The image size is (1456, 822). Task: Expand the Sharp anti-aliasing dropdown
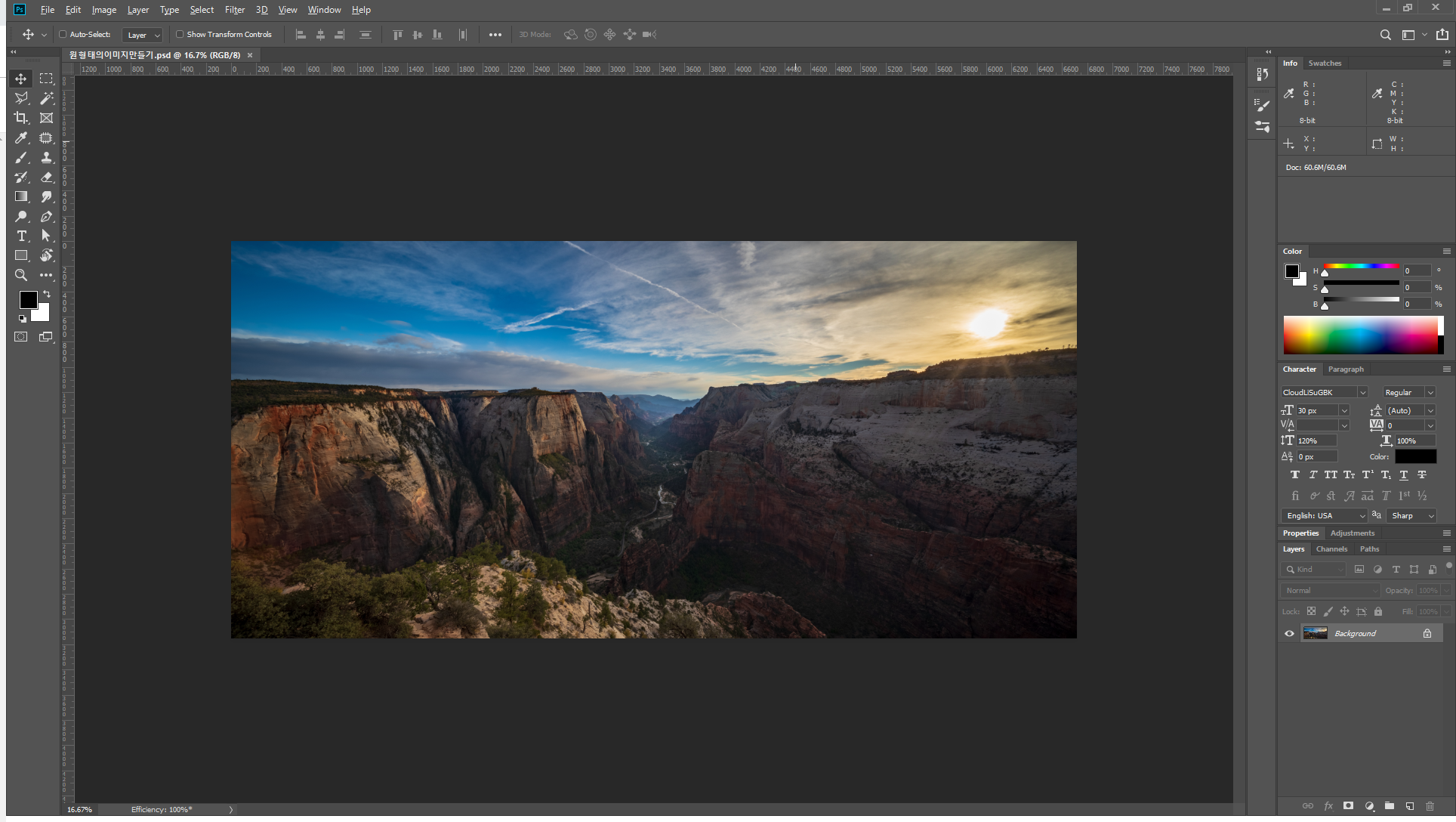point(1430,515)
